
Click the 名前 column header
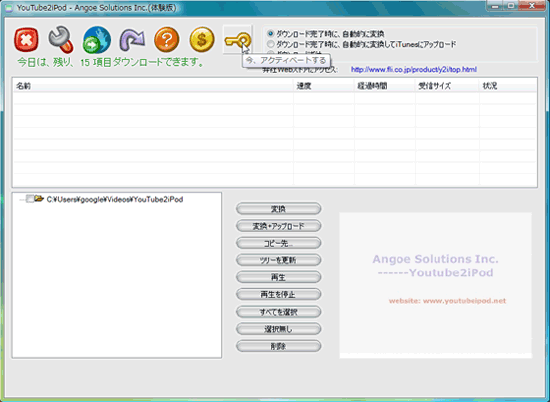point(153,86)
